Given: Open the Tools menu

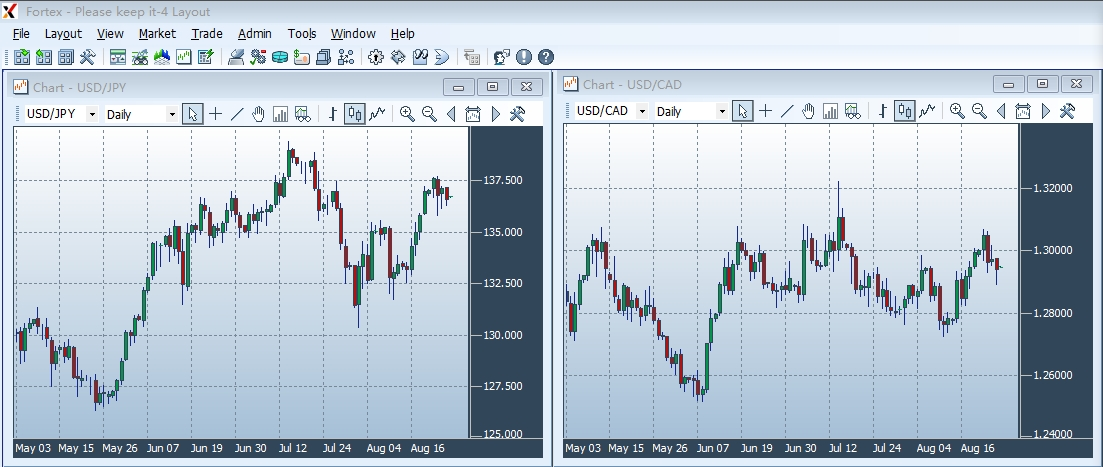Looking at the screenshot, I should pos(302,34).
